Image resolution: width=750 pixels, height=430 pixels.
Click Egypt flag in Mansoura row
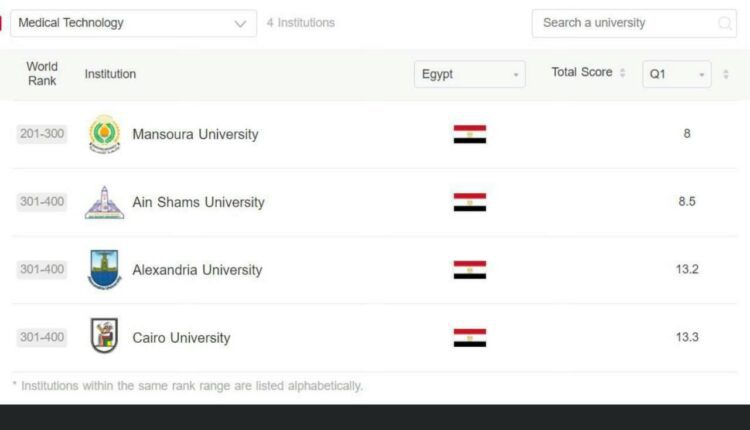coord(469,134)
